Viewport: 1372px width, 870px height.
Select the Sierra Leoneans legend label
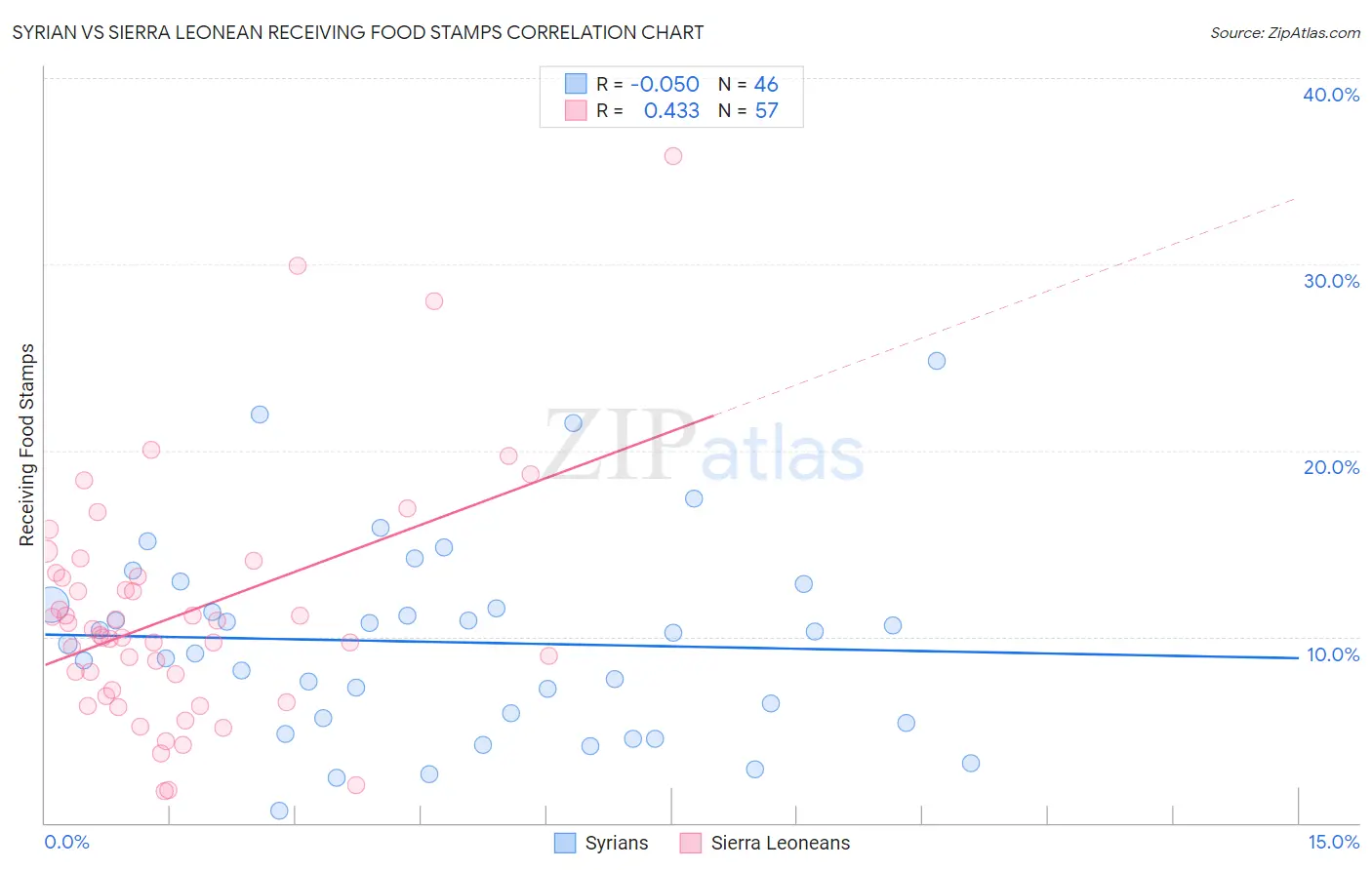coord(781,843)
